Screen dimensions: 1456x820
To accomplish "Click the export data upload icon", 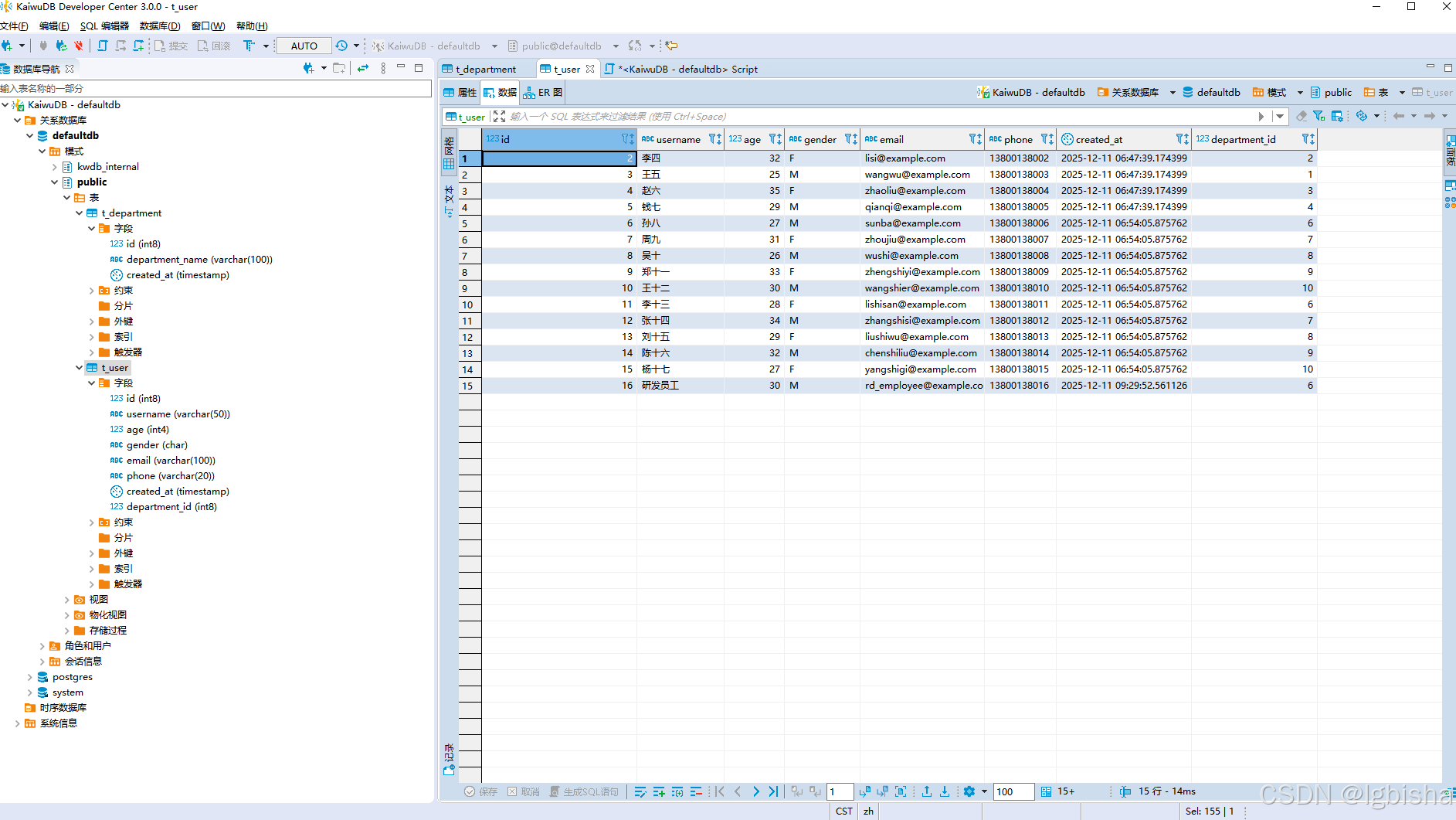I will [927, 791].
